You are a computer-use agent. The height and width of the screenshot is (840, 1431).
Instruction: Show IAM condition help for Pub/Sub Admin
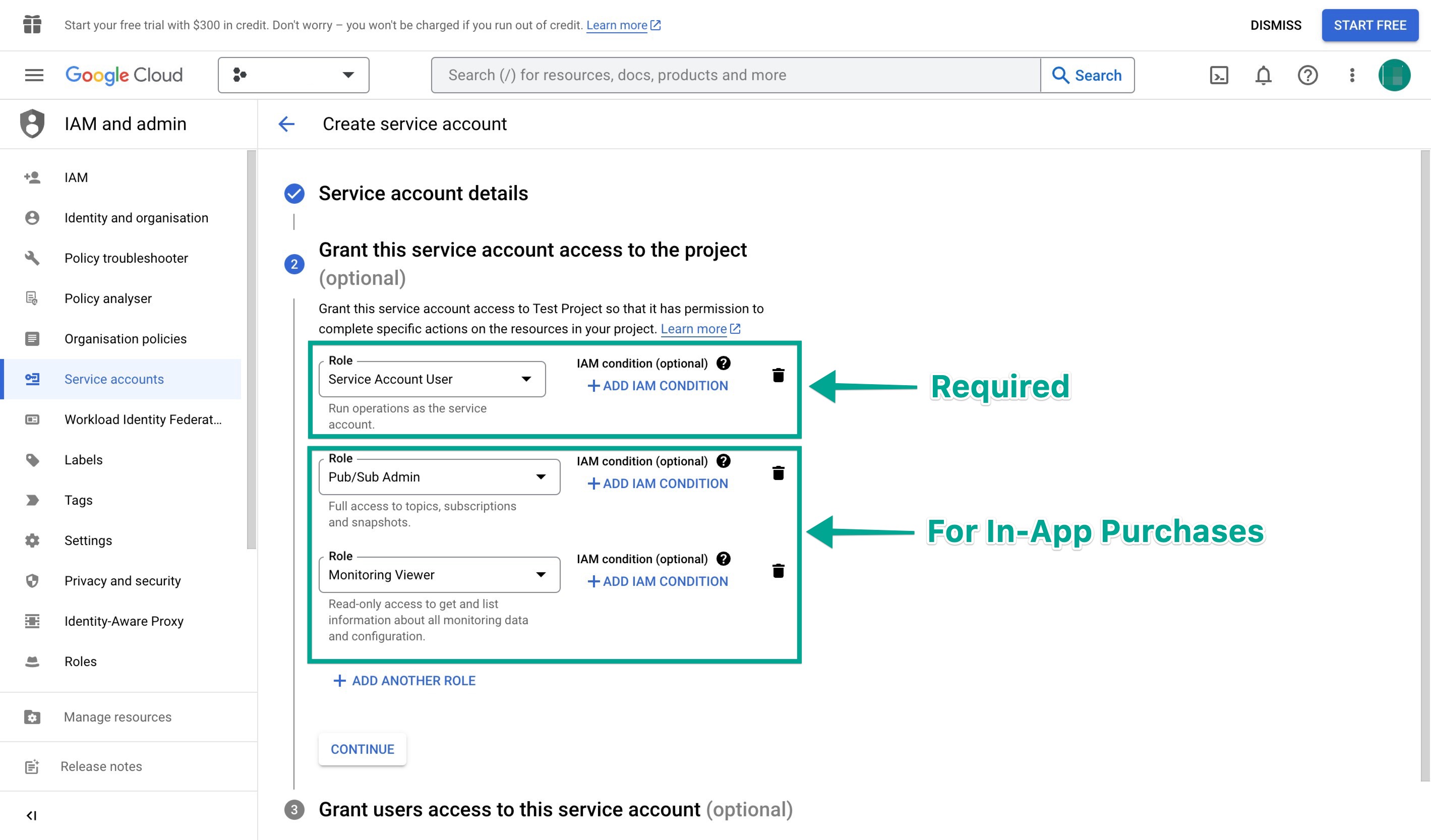coord(724,461)
